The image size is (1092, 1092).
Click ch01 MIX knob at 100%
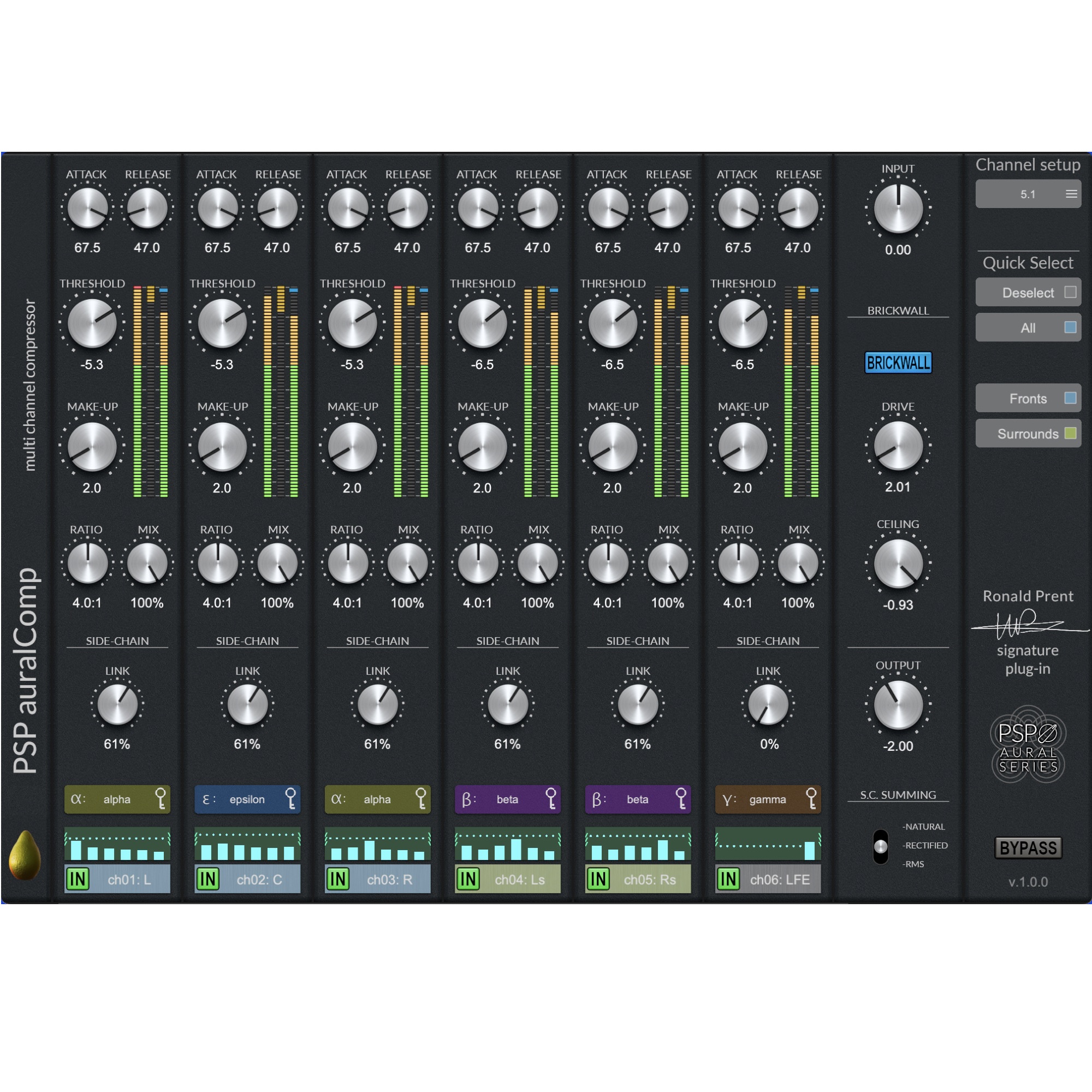pyautogui.click(x=147, y=563)
